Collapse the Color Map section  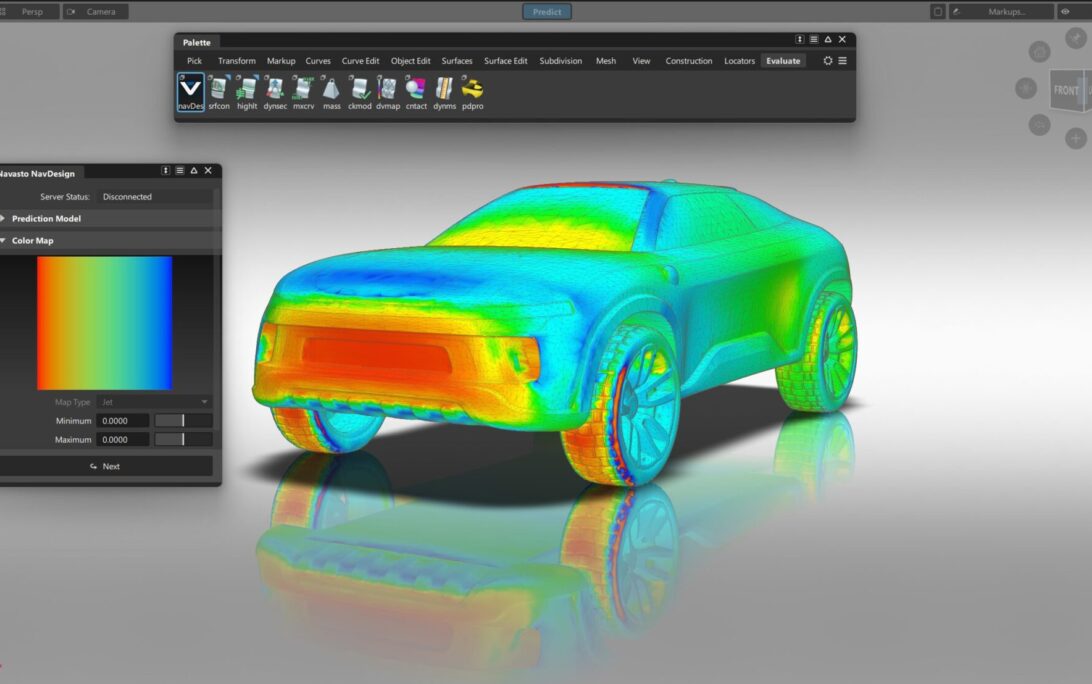pos(33,241)
